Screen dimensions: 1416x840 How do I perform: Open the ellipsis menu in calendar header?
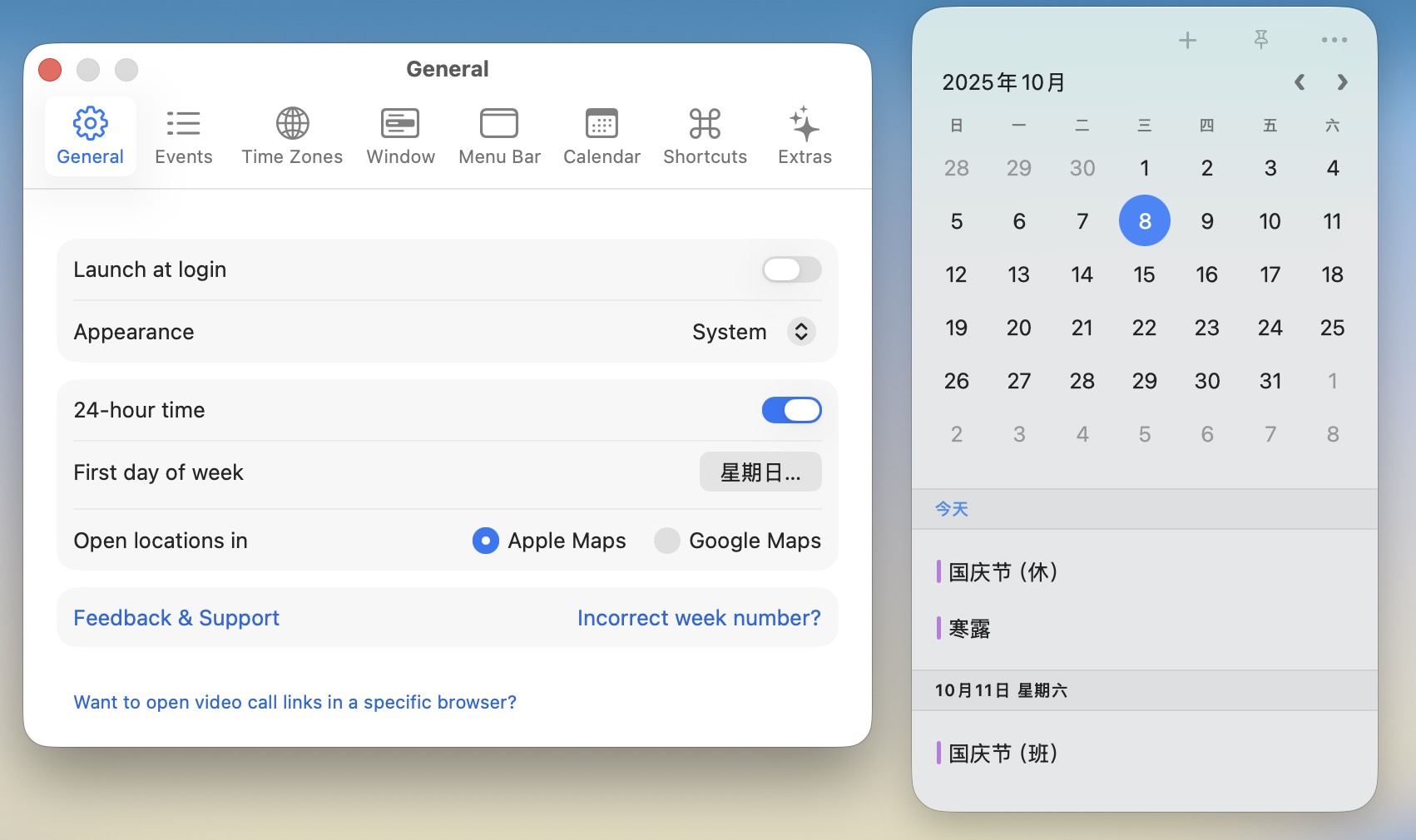1335,39
